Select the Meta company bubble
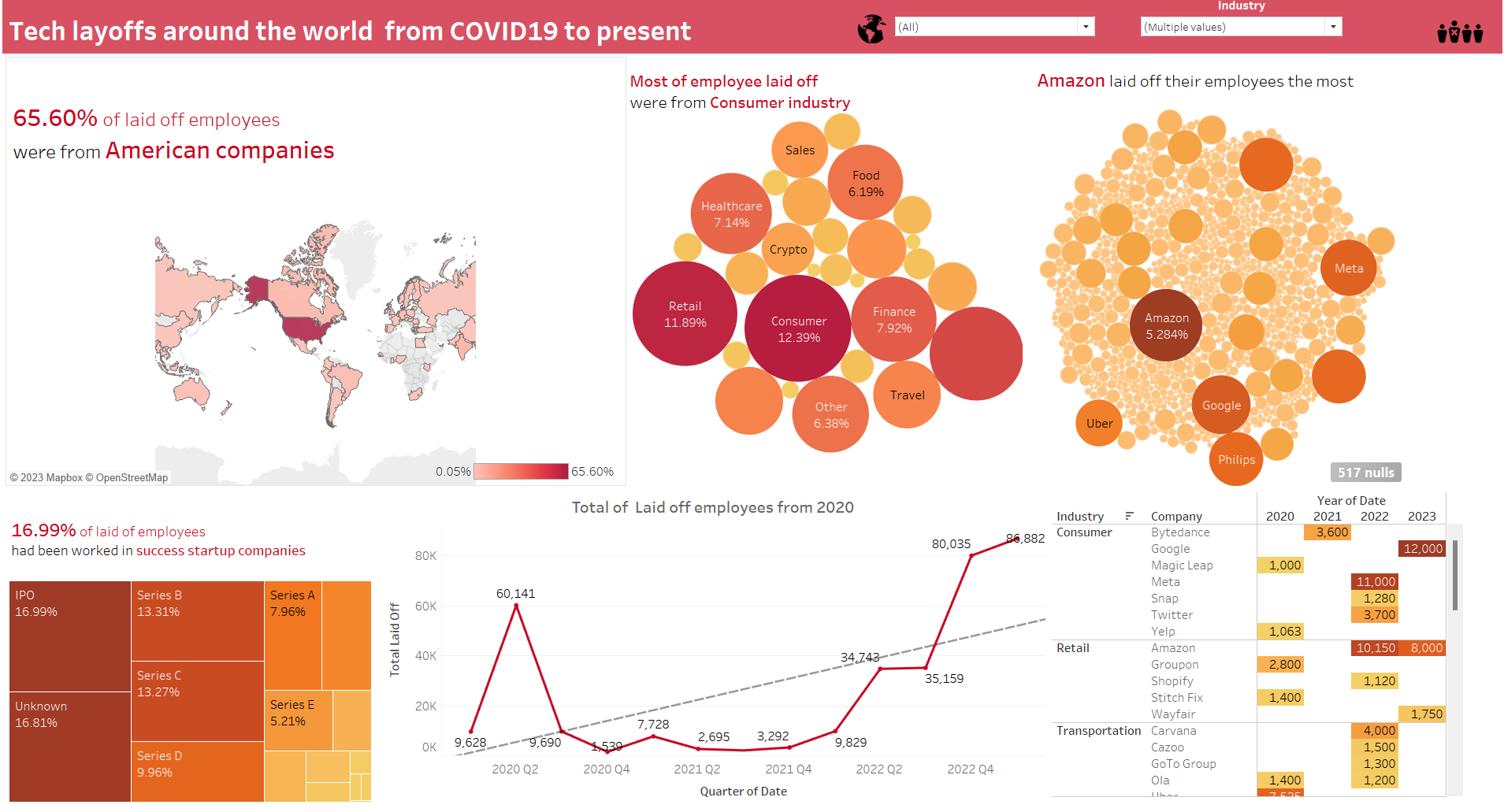Screen dimensions: 1504x812 [x=1348, y=268]
